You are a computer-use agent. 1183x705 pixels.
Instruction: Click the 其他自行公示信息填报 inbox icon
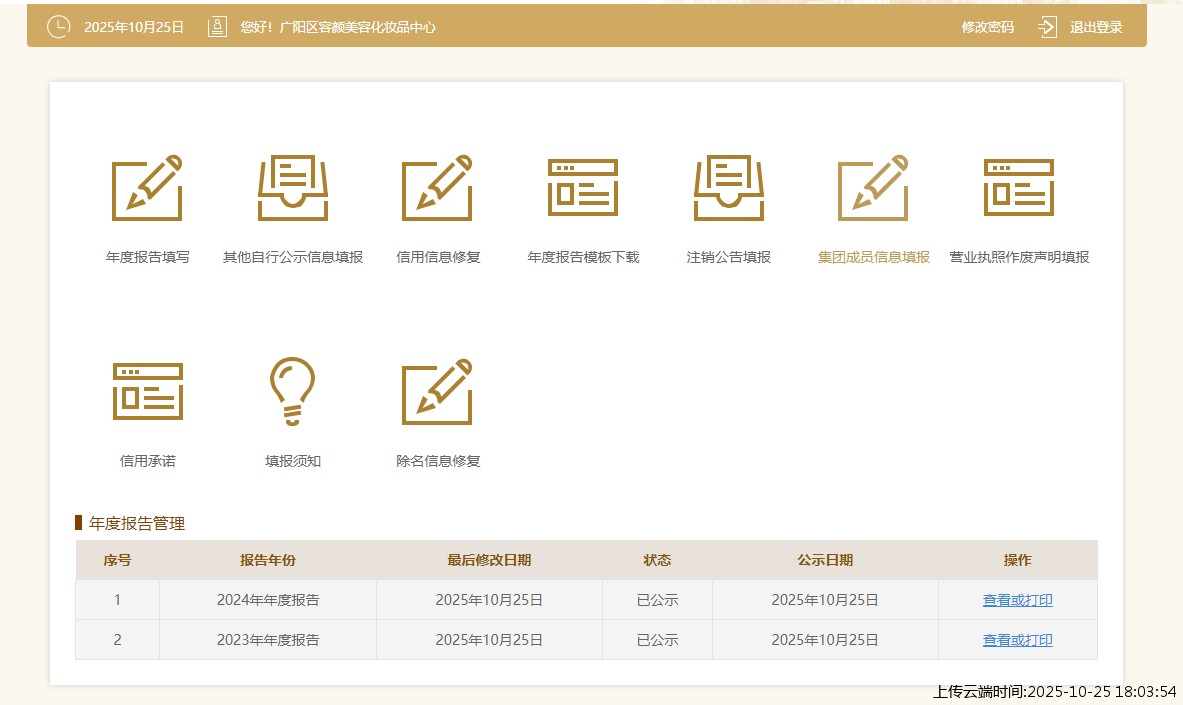point(293,188)
